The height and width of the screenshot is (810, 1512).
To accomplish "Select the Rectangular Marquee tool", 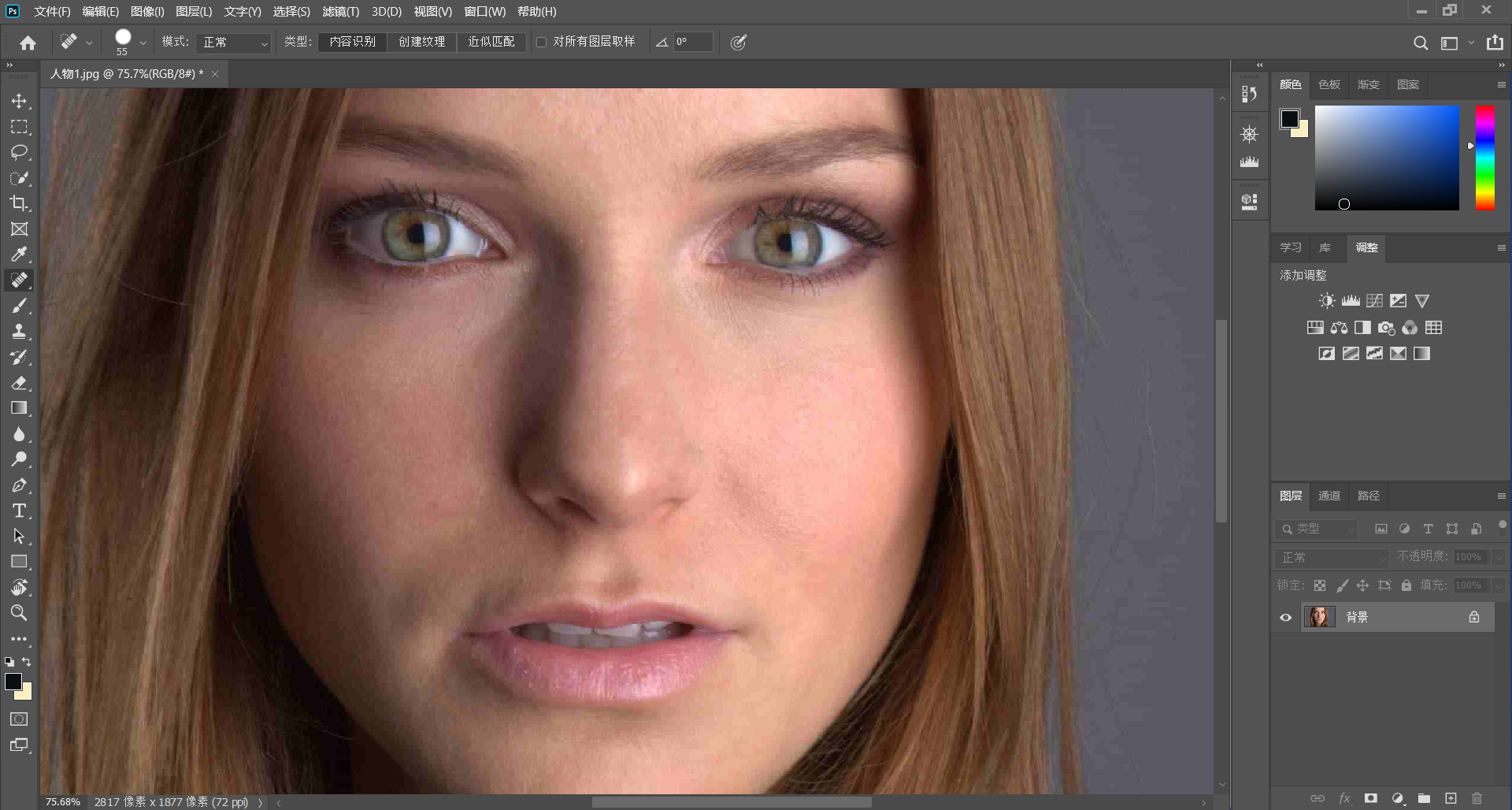I will (19, 127).
